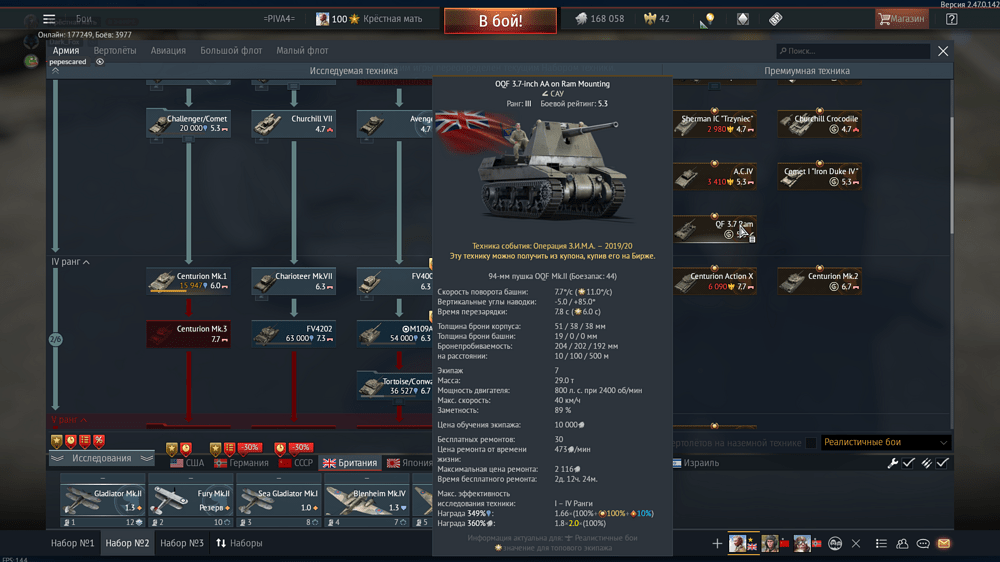Viewport: 1000px width, 562px height.
Task: Open the contacts friends icon
Action: tap(902, 544)
